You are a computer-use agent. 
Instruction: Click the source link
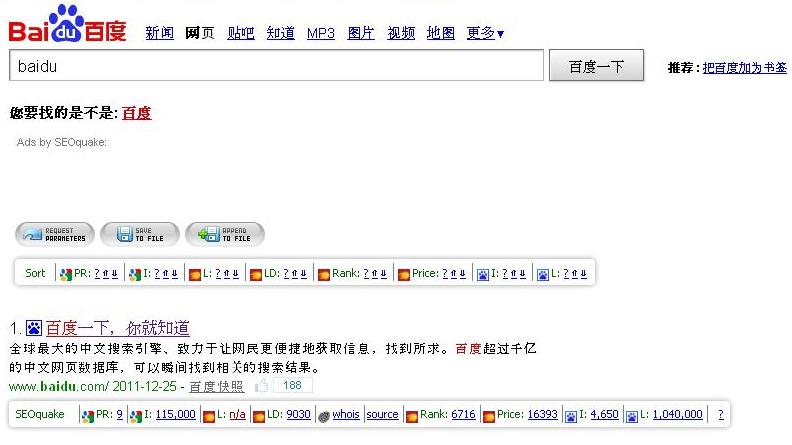[382, 414]
